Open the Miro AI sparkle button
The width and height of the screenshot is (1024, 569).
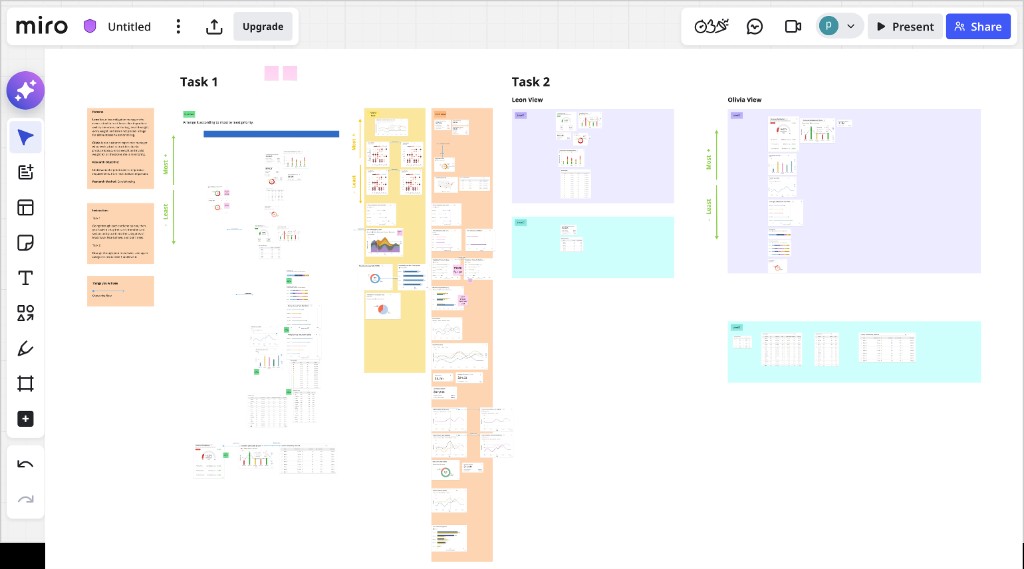coord(25,91)
